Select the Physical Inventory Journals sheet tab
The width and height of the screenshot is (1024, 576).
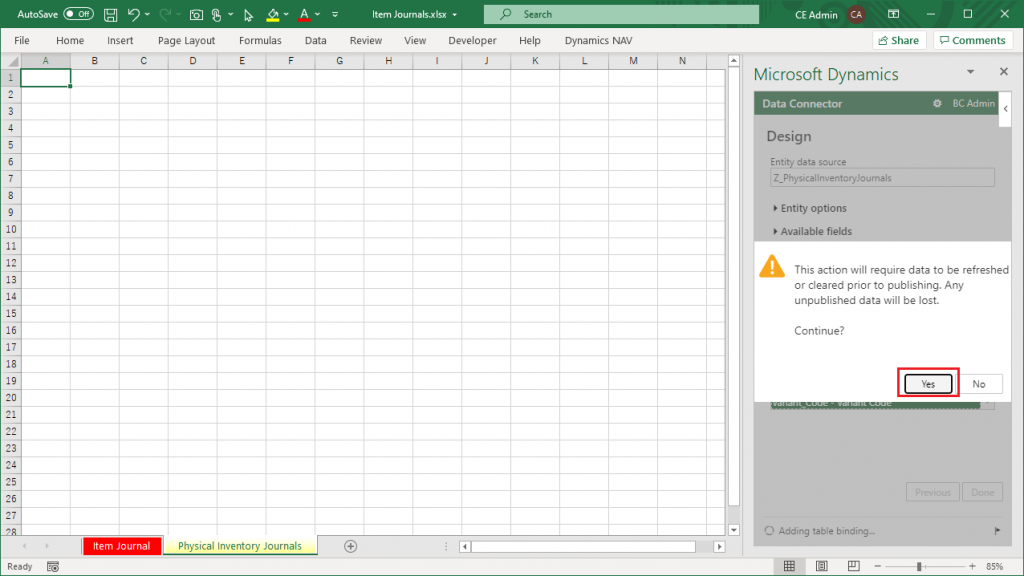click(x=240, y=546)
